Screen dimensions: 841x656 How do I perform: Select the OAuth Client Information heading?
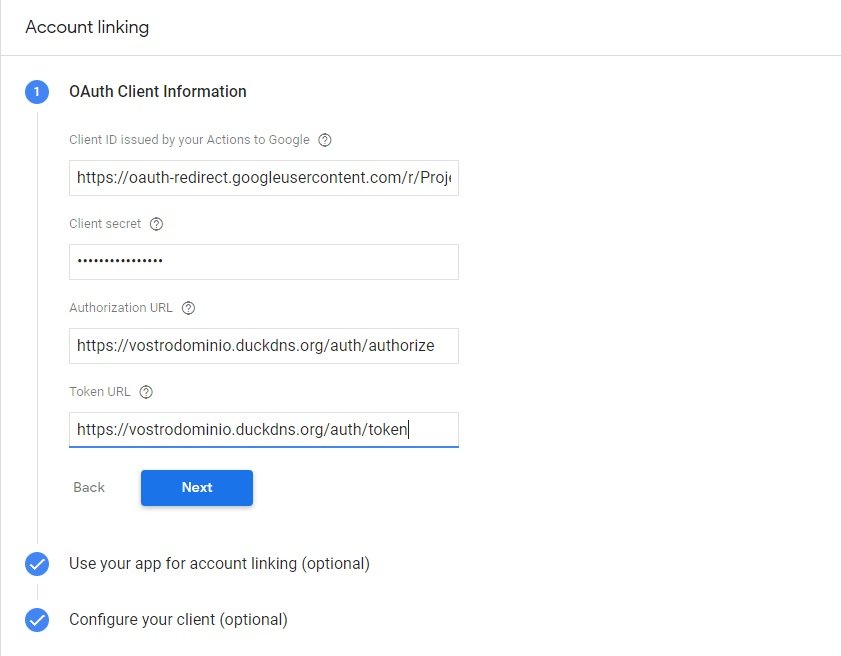[157, 91]
